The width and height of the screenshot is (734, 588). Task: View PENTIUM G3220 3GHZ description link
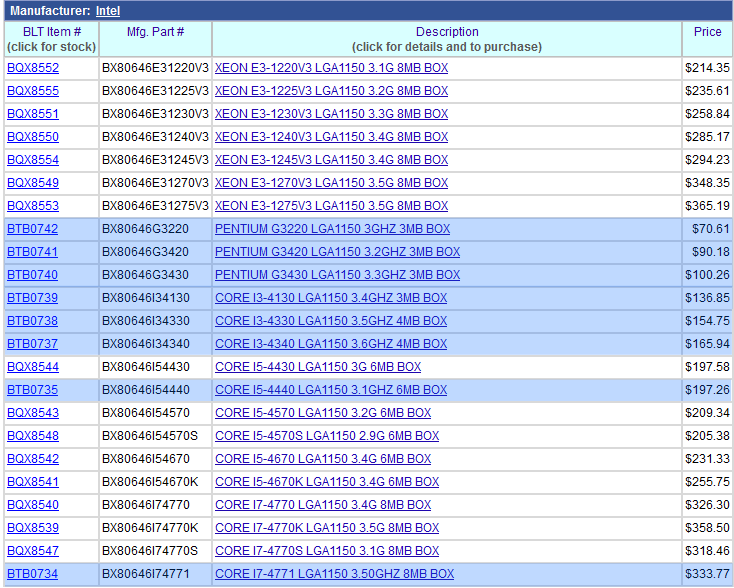[x=332, y=229]
